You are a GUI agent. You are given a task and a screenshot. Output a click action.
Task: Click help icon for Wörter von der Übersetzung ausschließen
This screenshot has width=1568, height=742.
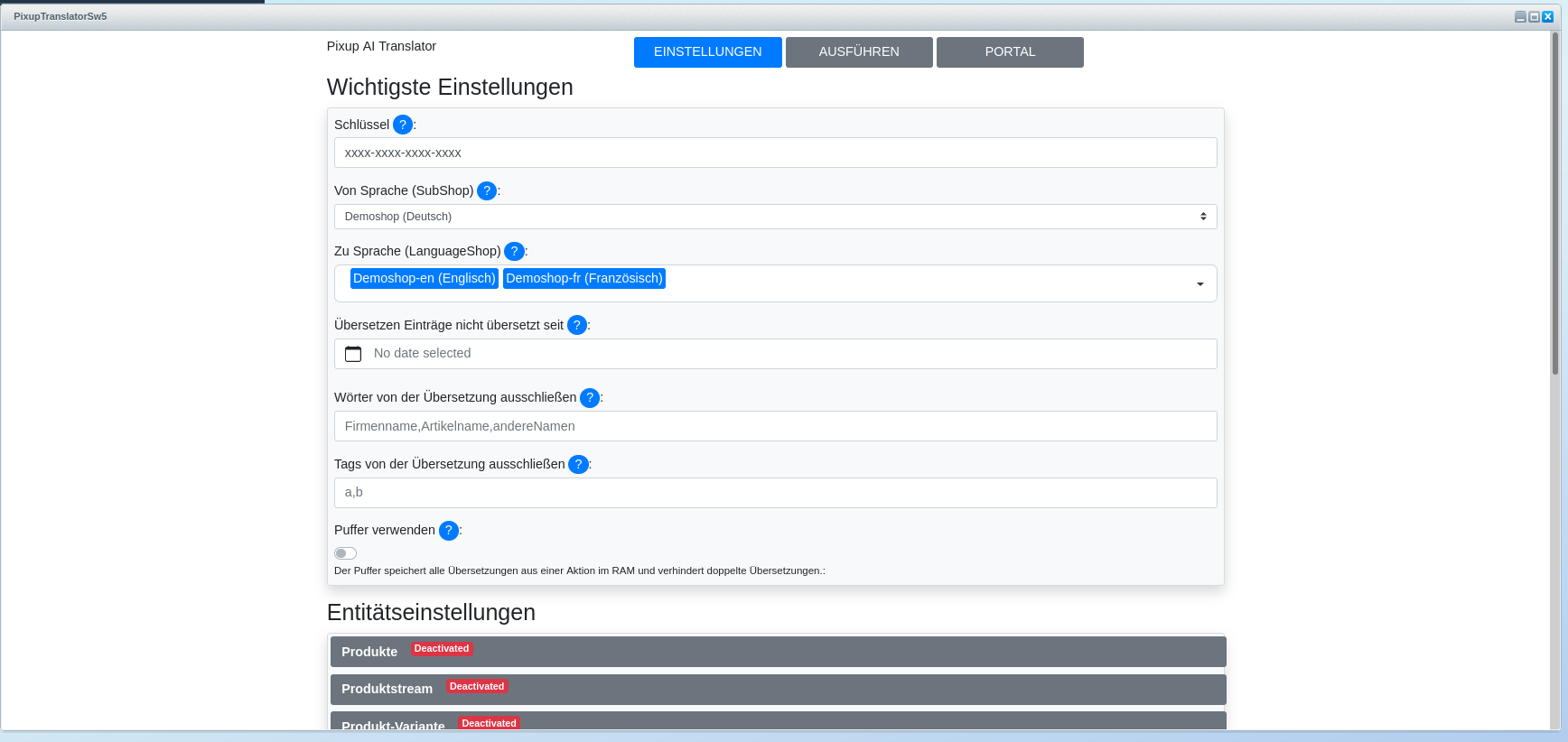(x=590, y=397)
